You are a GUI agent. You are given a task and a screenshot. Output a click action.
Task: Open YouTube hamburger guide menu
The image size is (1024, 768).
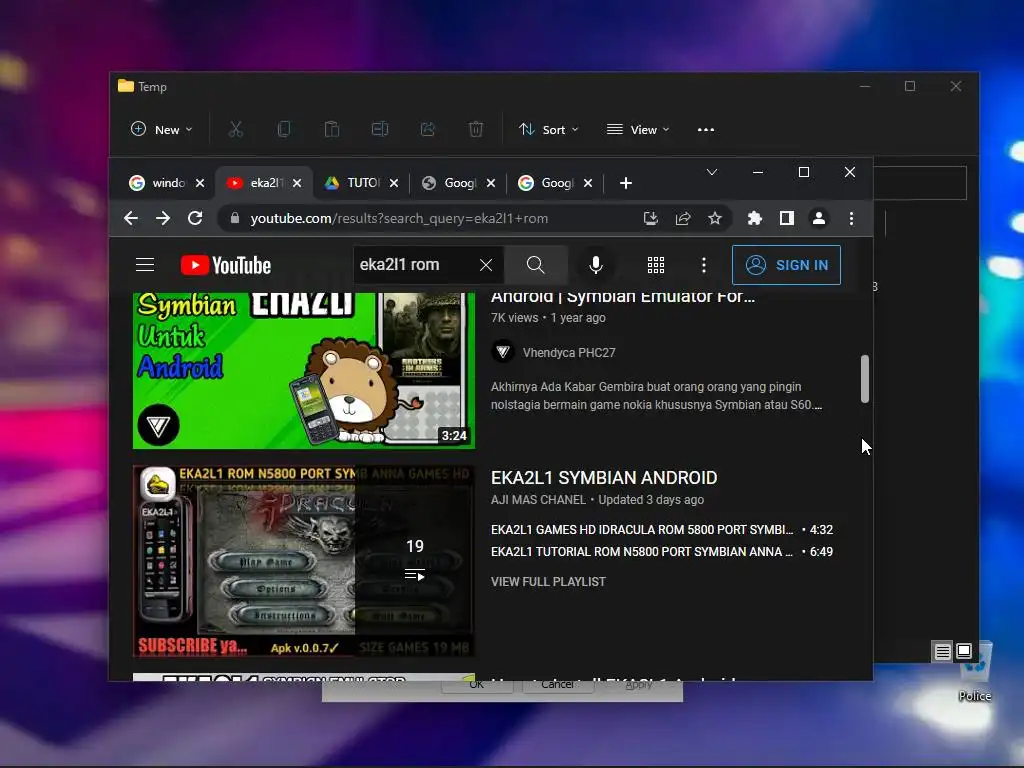(145, 265)
